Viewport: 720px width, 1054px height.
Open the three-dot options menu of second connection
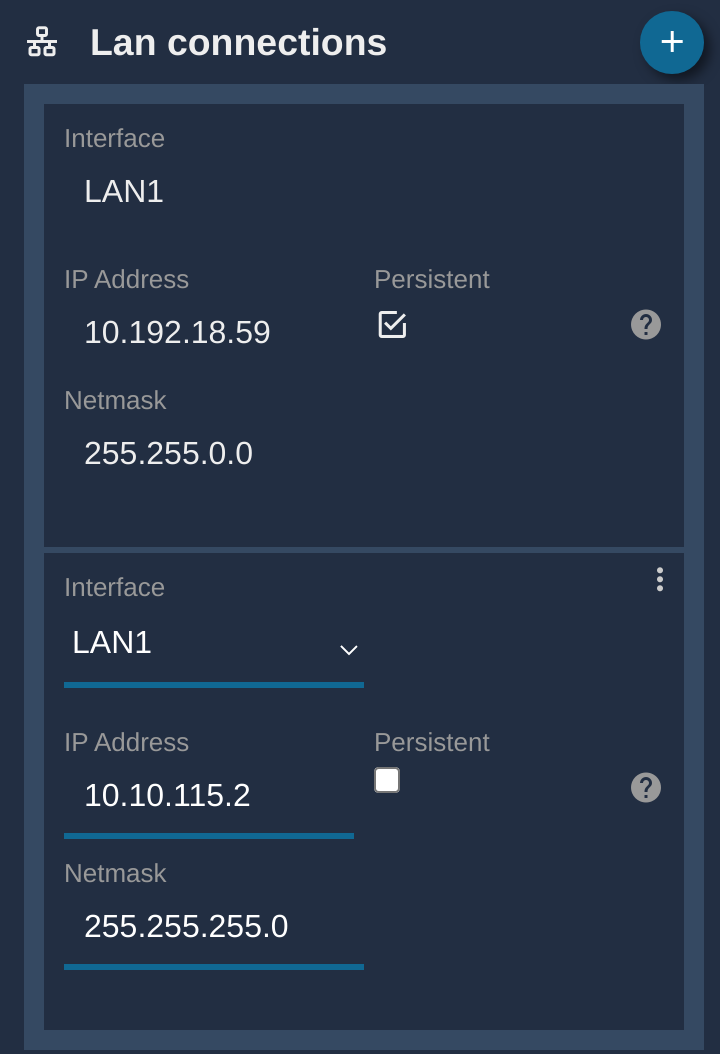click(x=659, y=579)
